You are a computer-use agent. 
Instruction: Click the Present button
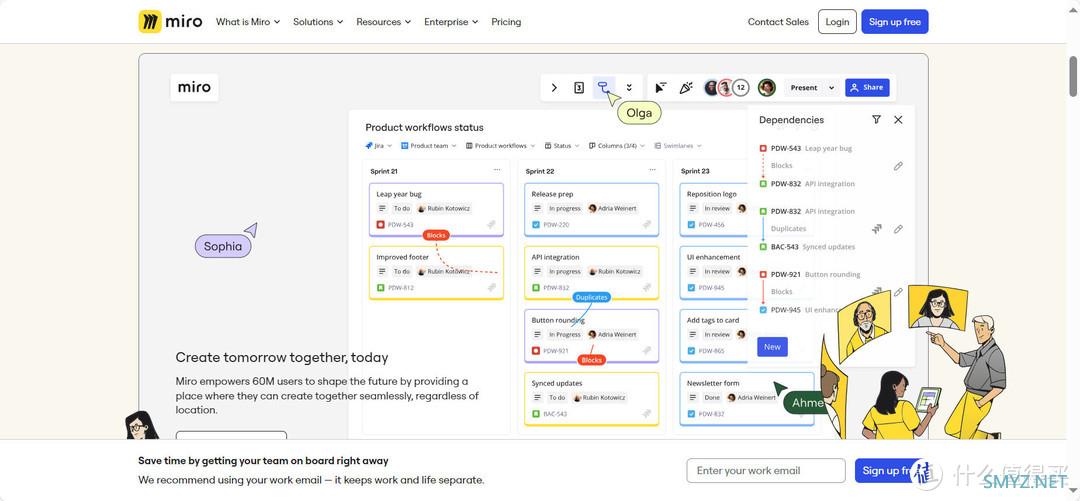point(804,88)
